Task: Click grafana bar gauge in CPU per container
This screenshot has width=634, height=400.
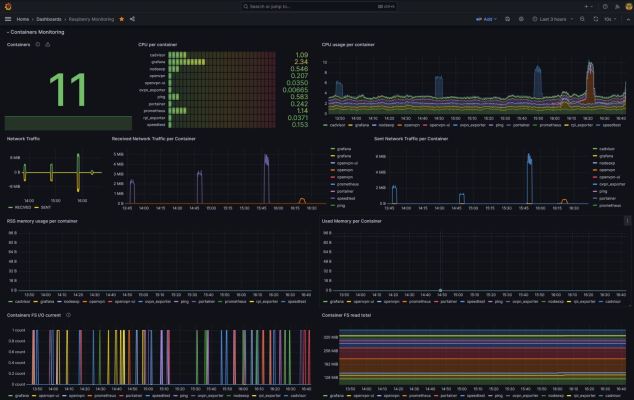Action: click(222, 62)
